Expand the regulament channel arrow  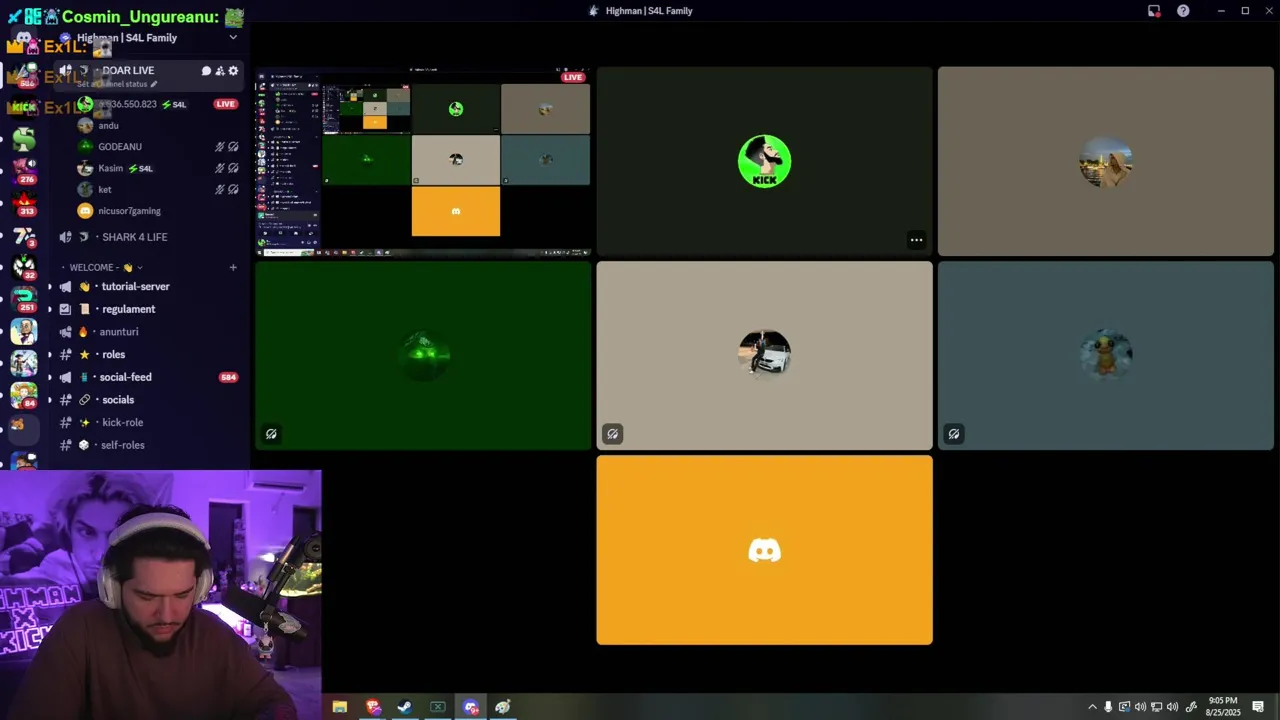pyautogui.click(x=50, y=310)
